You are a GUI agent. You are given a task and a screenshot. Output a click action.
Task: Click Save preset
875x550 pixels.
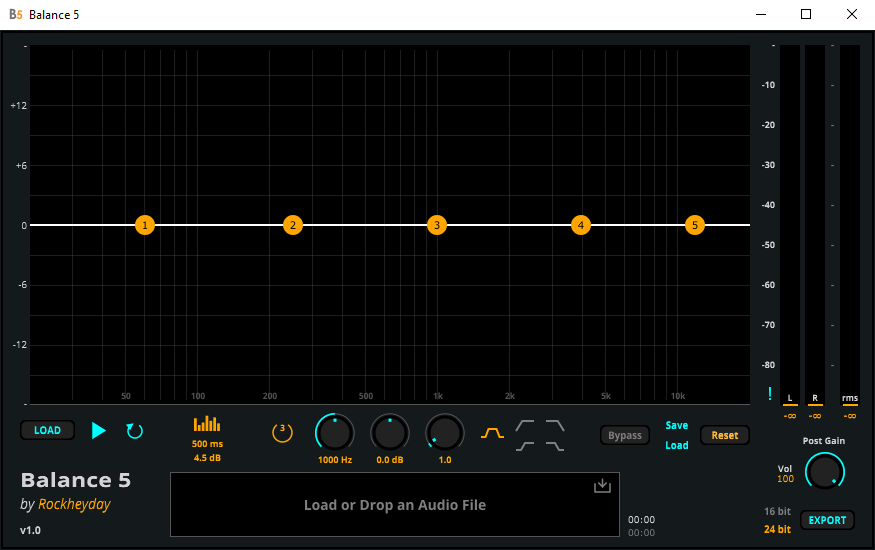[676, 425]
